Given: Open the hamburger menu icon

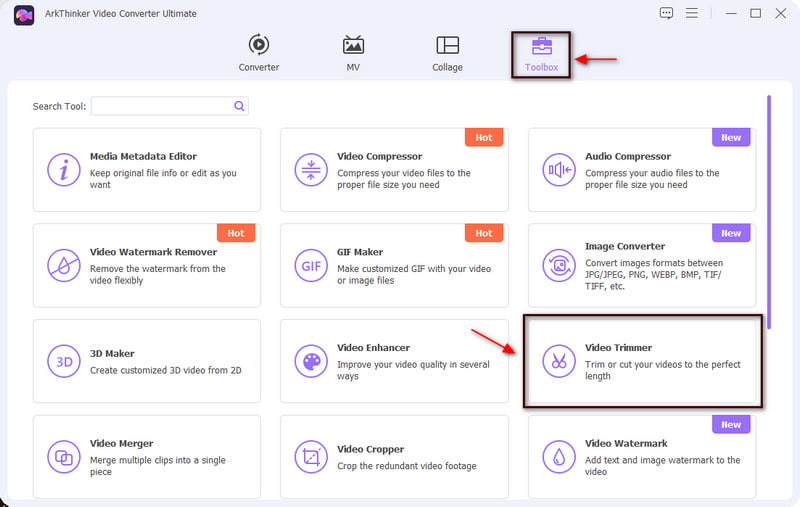Looking at the screenshot, I should (692, 13).
